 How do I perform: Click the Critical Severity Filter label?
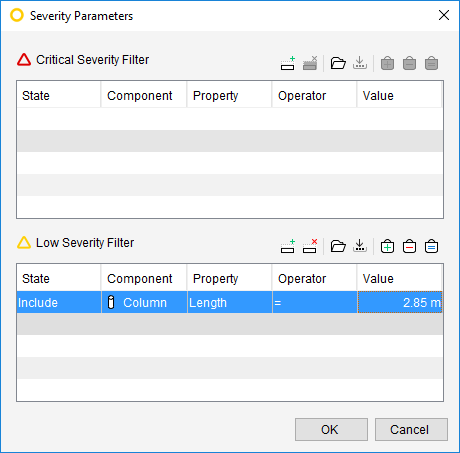[x=92, y=60]
